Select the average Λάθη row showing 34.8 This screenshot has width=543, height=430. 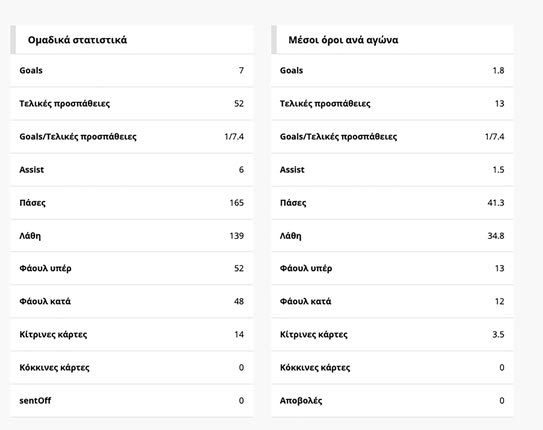(392, 236)
